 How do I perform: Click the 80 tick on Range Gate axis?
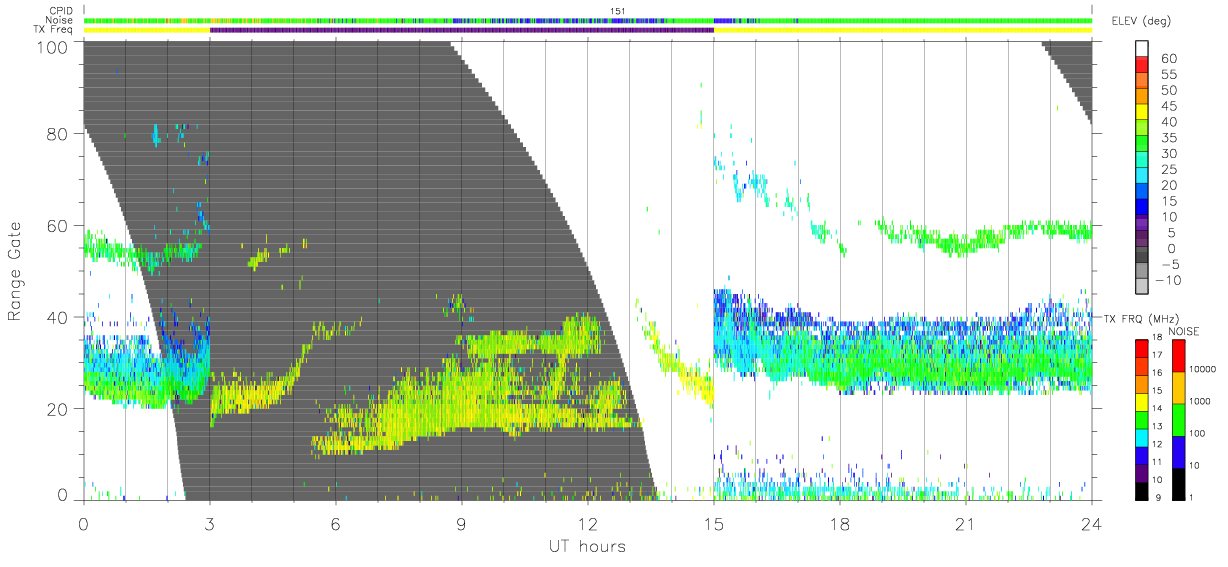click(58, 134)
